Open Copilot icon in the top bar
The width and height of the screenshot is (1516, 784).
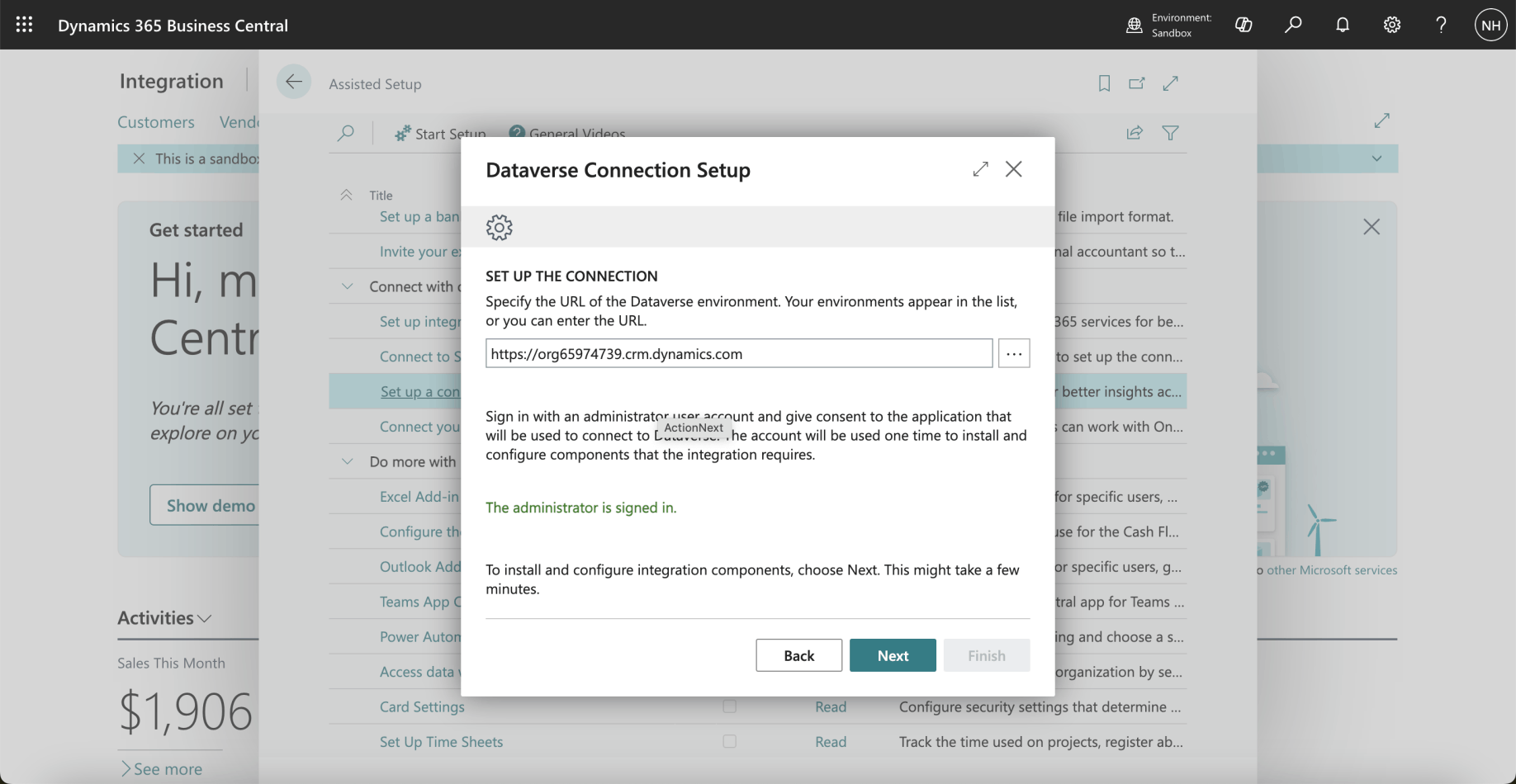click(1244, 25)
